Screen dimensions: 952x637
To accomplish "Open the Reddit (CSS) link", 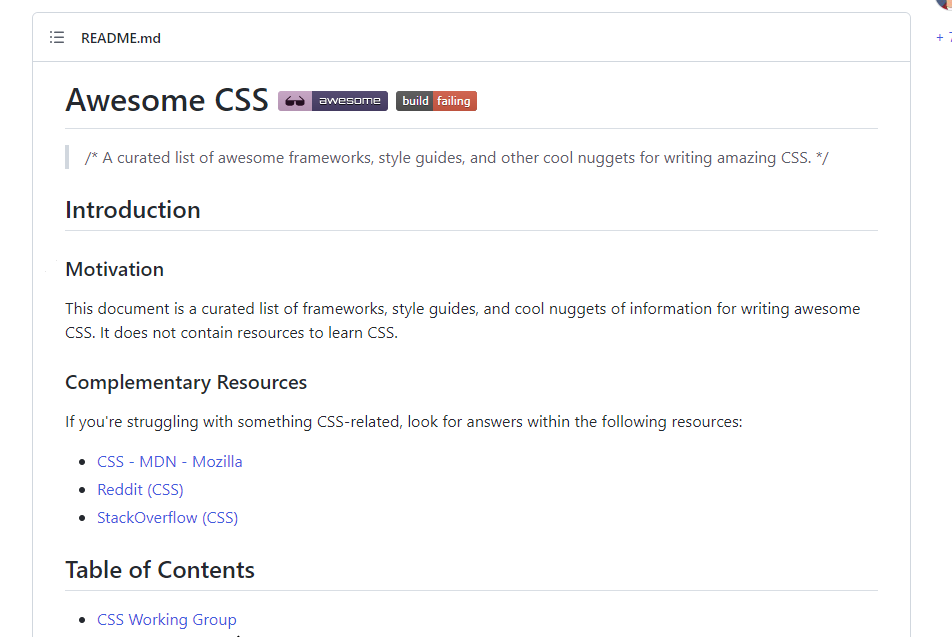I will pyautogui.click(x=140, y=489).
